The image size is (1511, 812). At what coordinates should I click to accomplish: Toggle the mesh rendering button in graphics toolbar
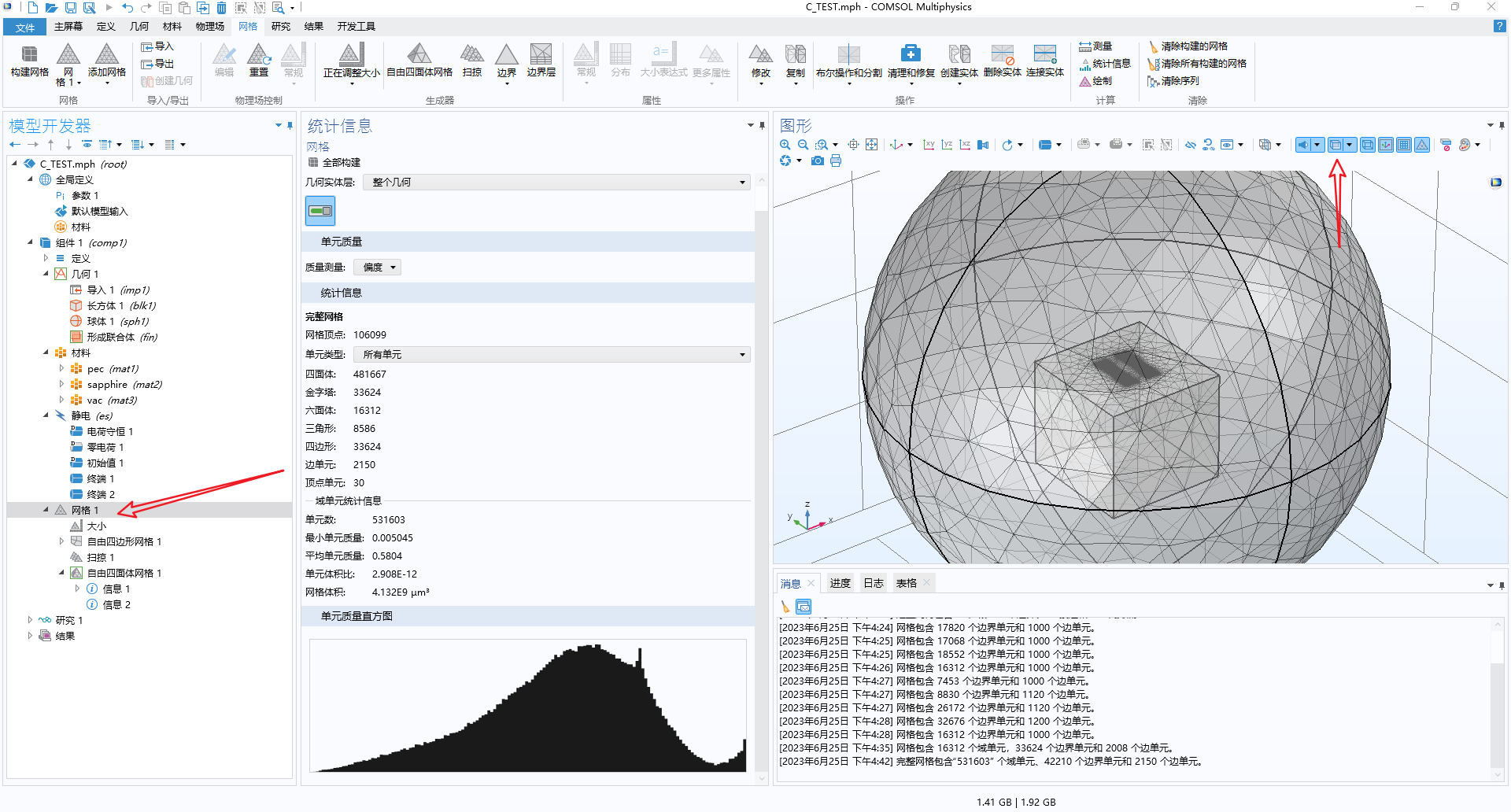[1422, 145]
